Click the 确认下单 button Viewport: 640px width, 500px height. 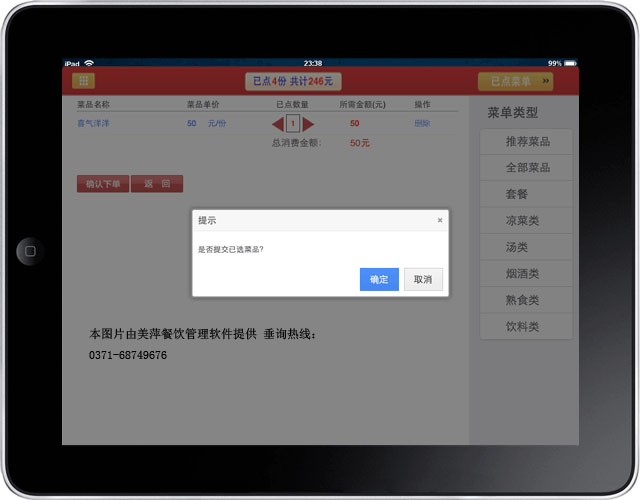click(x=103, y=184)
